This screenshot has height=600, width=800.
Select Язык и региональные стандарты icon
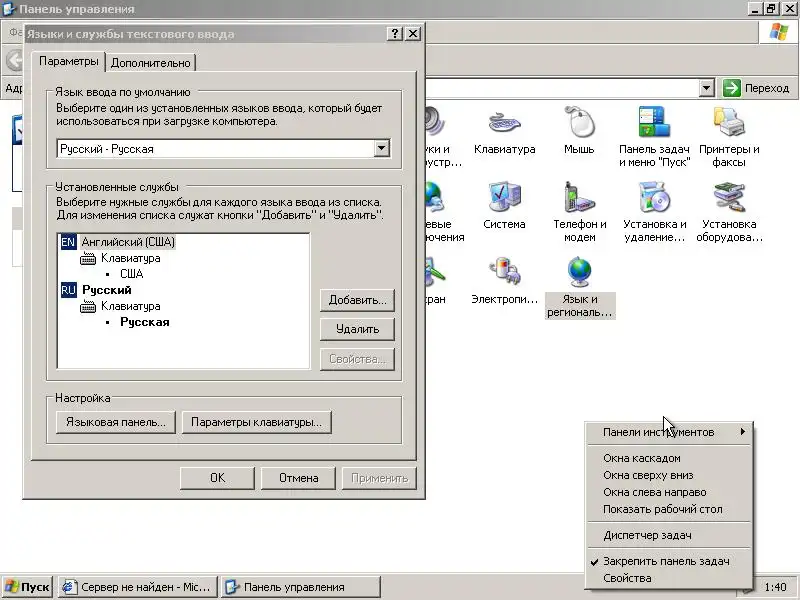click(x=580, y=287)
